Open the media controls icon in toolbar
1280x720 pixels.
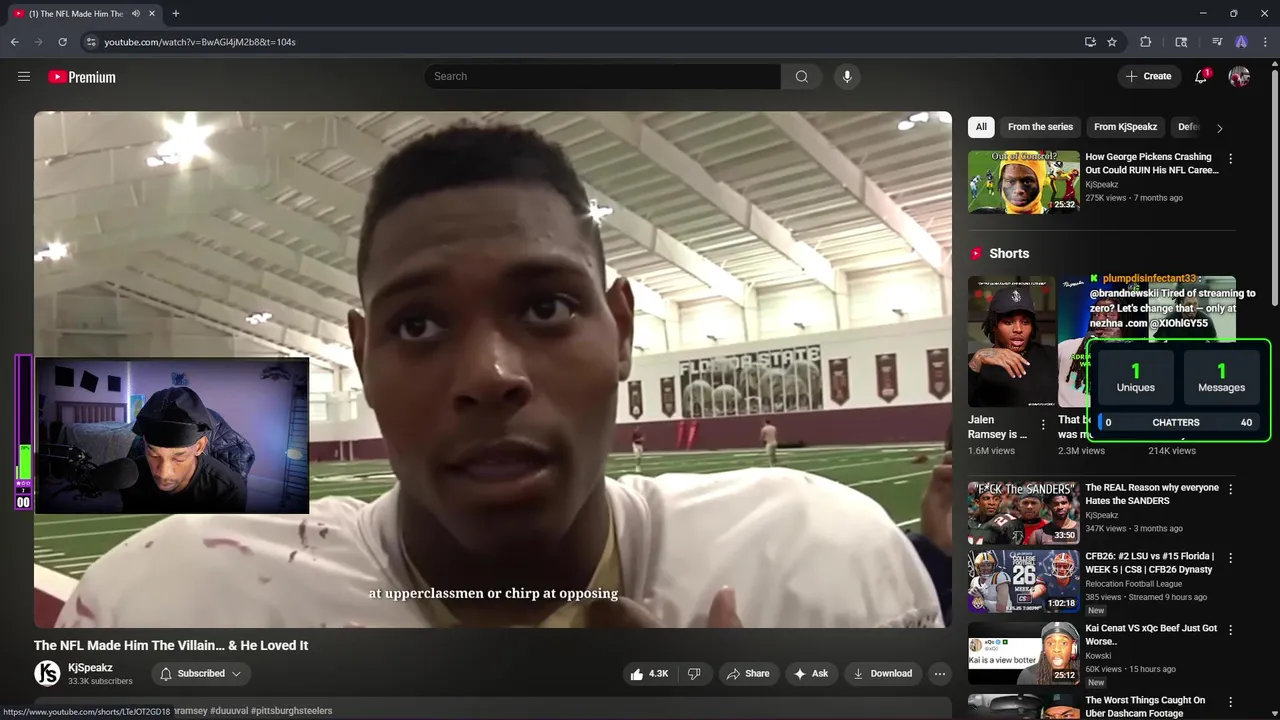coord(1217,42)
